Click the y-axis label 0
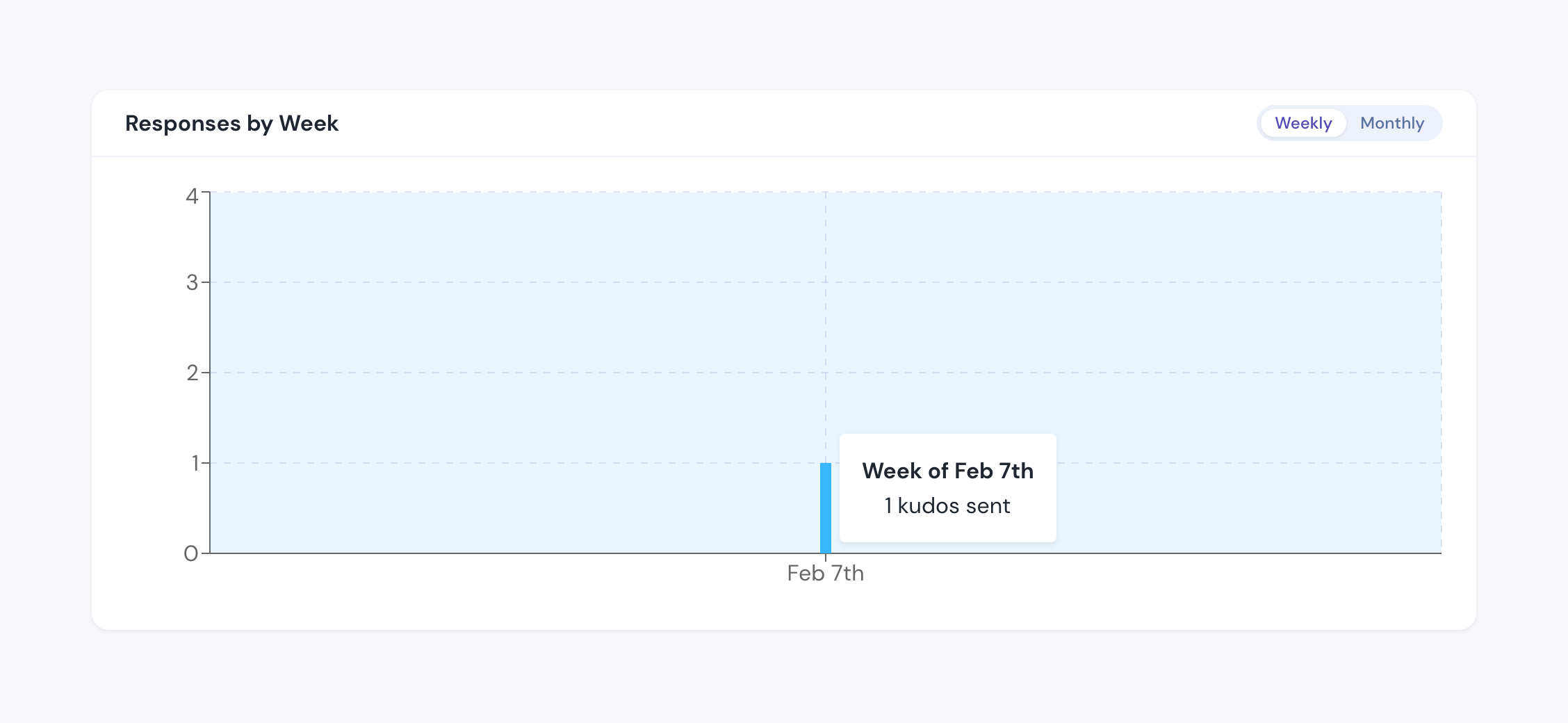The height and width of the screenshot is (723, 1568). [190, 553]
